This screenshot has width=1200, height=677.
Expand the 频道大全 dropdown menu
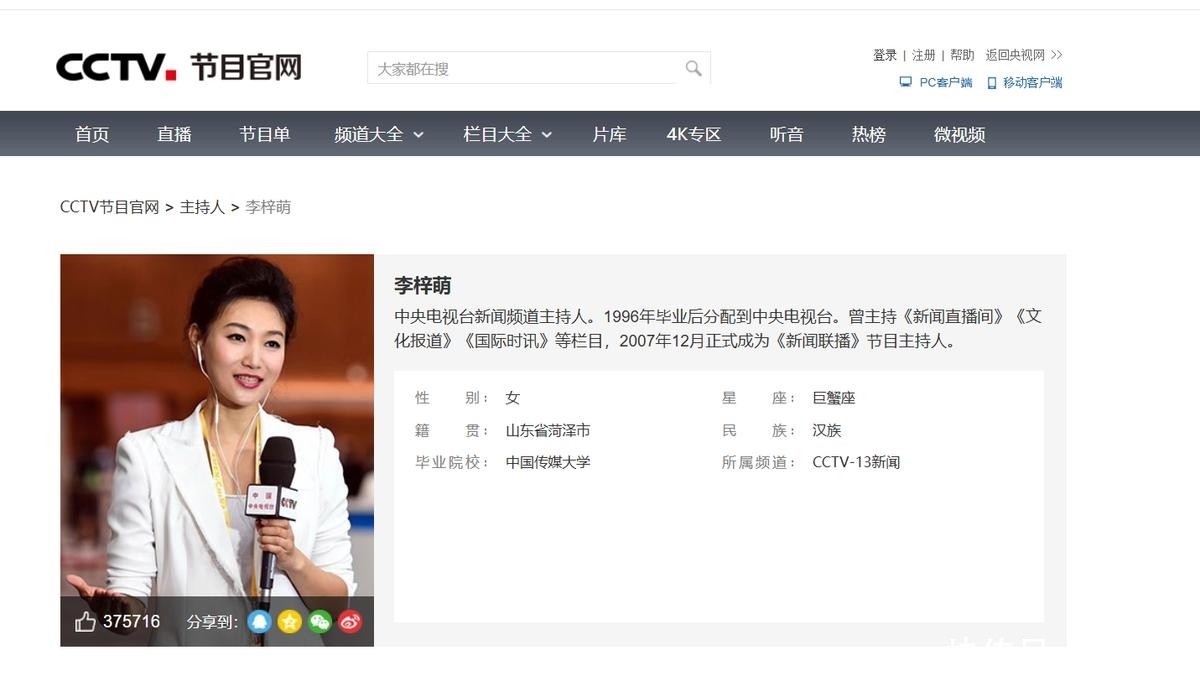pos(379,134)
